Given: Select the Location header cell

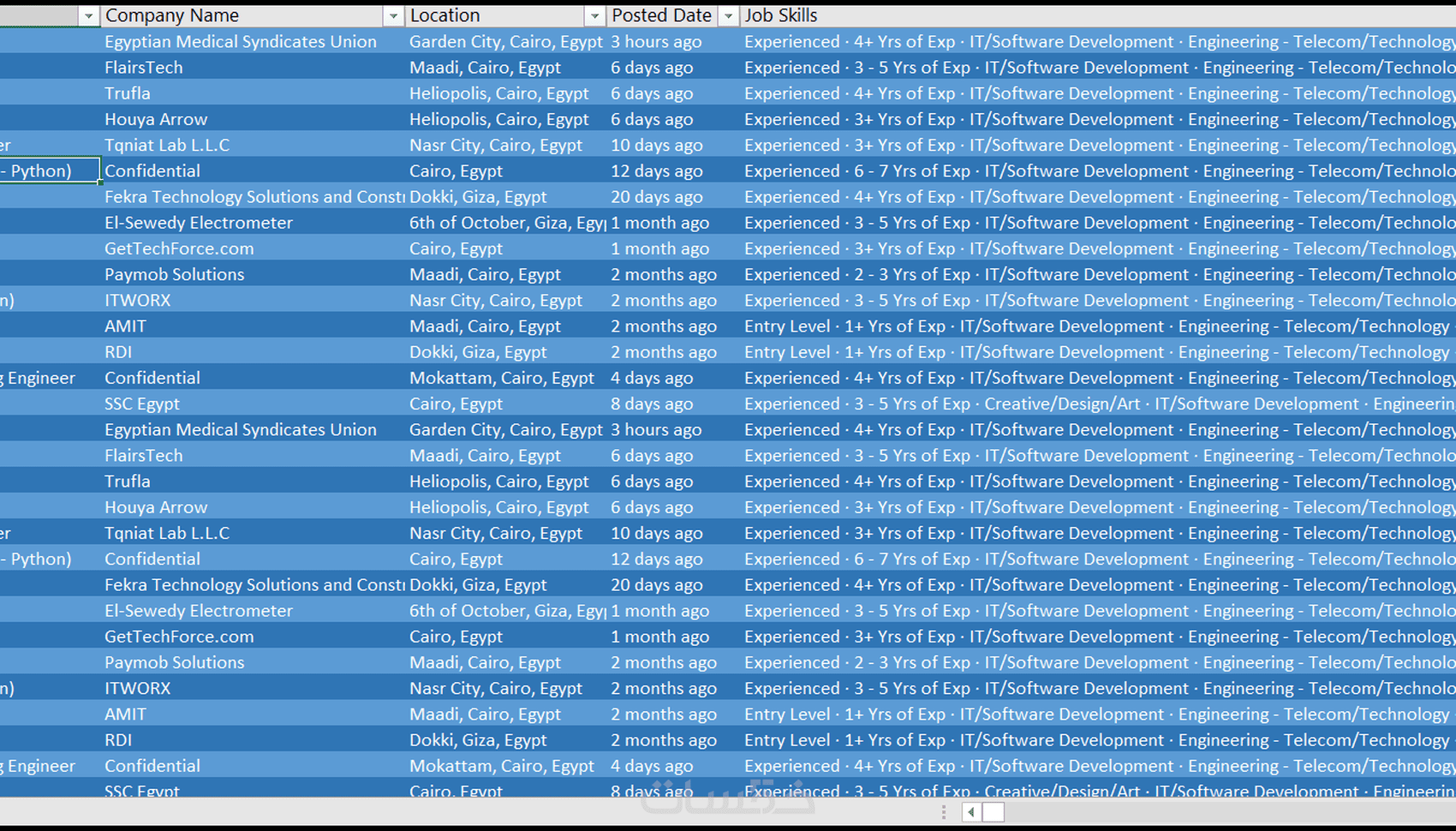Looking at the screenshot, I should (x=505, y=15).
